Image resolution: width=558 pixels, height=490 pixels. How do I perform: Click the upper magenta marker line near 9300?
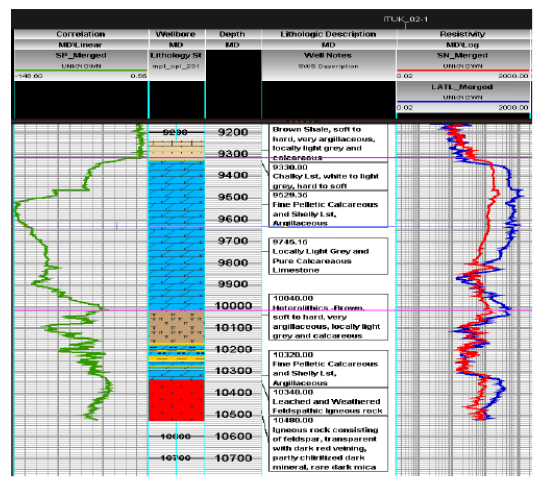pos(273,157)
